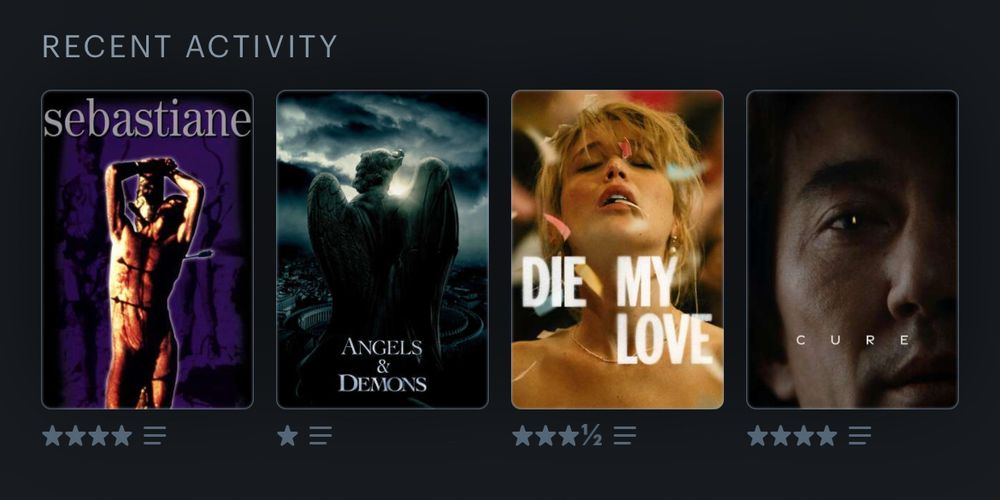The image size is (1000, 500).
Task: Click the first star under Cure
Action: [758, 436]
